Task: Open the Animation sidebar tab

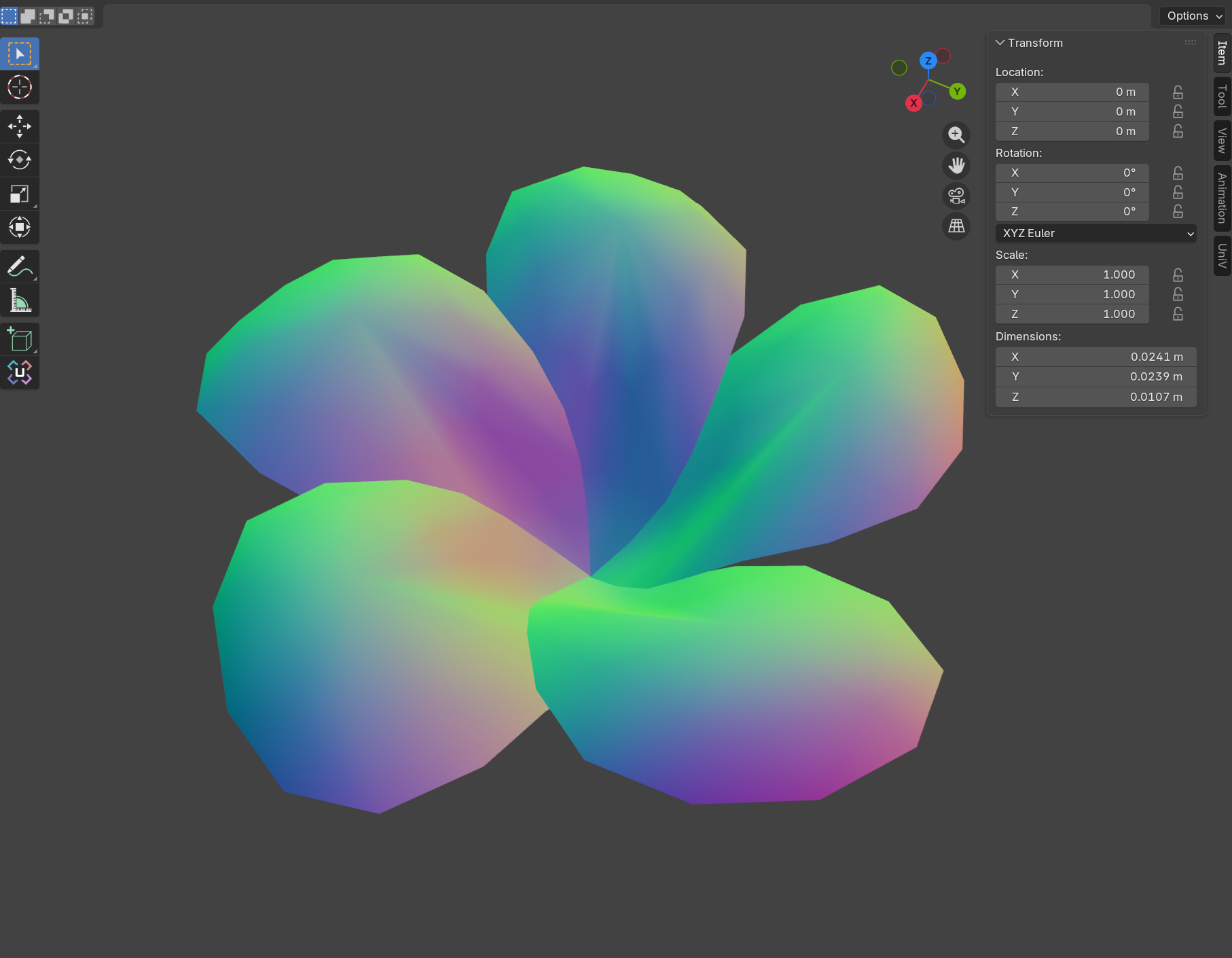Action: point(1222,198)
